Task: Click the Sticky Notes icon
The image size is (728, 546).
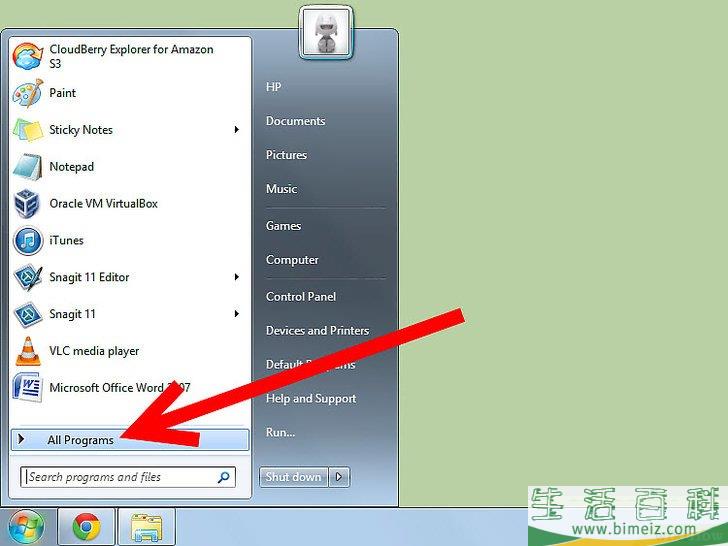Action: (28, 130)
